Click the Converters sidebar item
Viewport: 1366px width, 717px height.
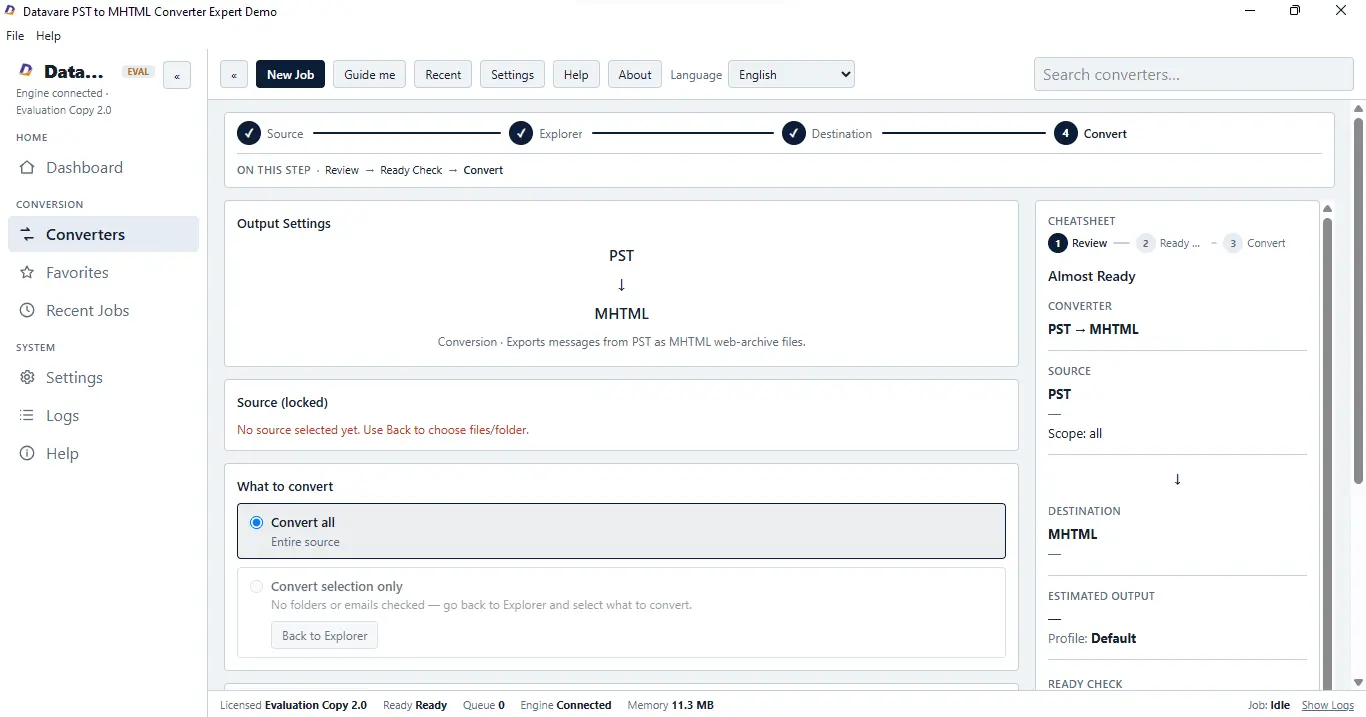(103, 235)
